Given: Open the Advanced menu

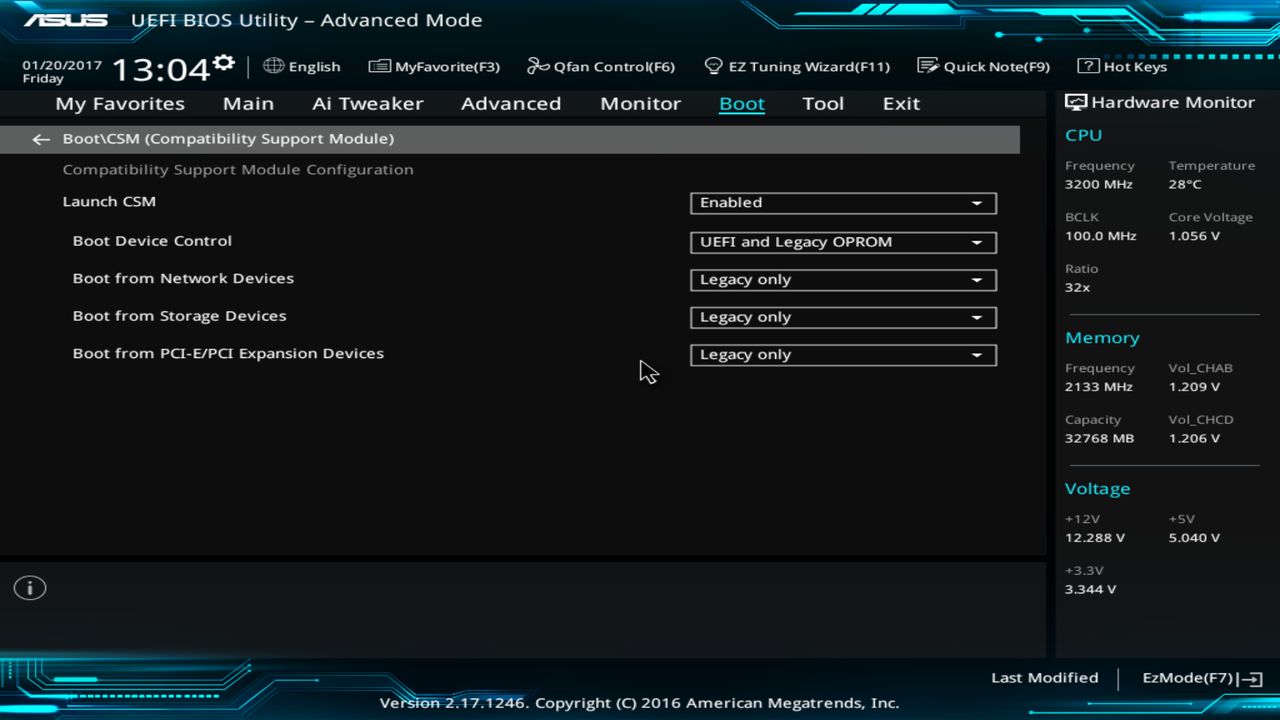Looking at the screenshot, I should tap(511, 103).
